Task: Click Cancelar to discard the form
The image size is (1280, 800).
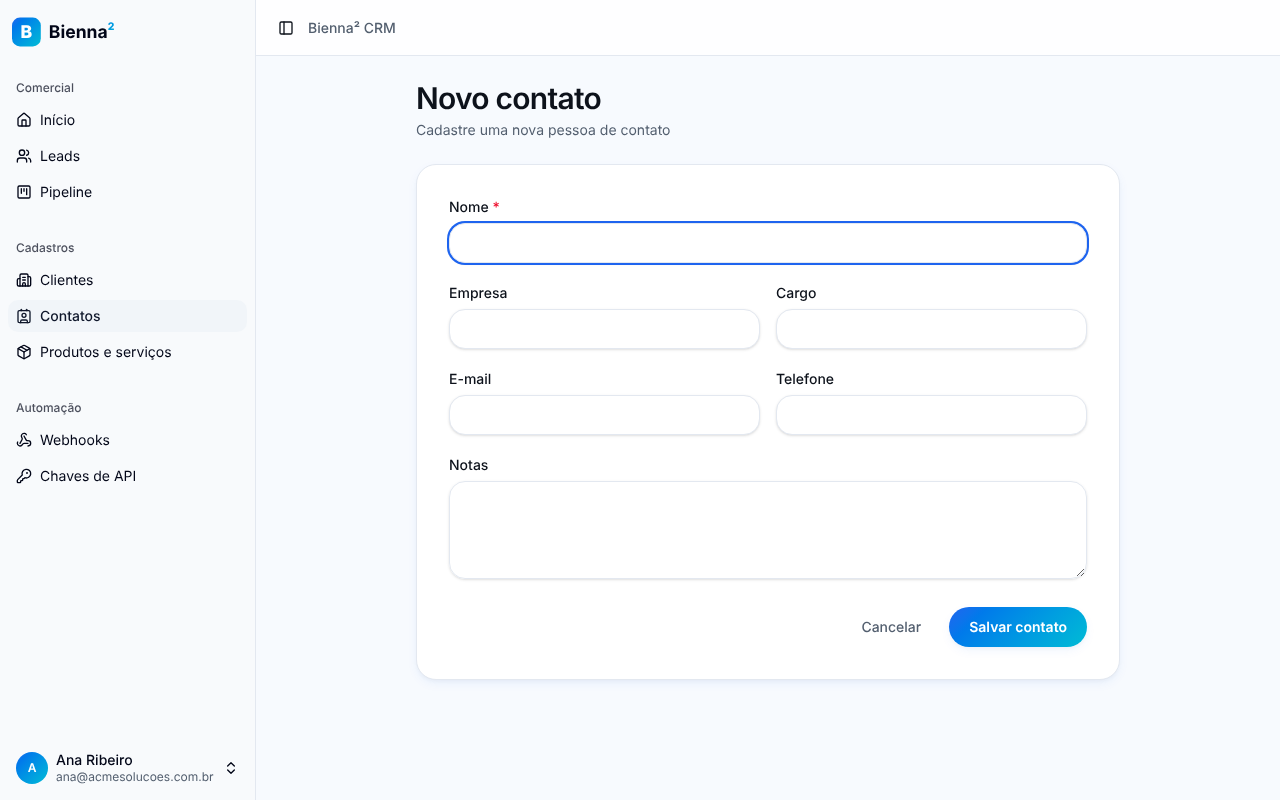Action: [891, 627]
